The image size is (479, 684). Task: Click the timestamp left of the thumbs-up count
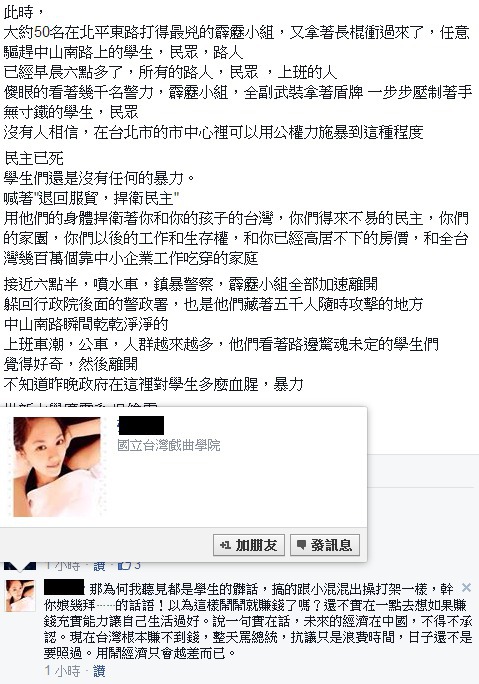[x=62, y=565]
